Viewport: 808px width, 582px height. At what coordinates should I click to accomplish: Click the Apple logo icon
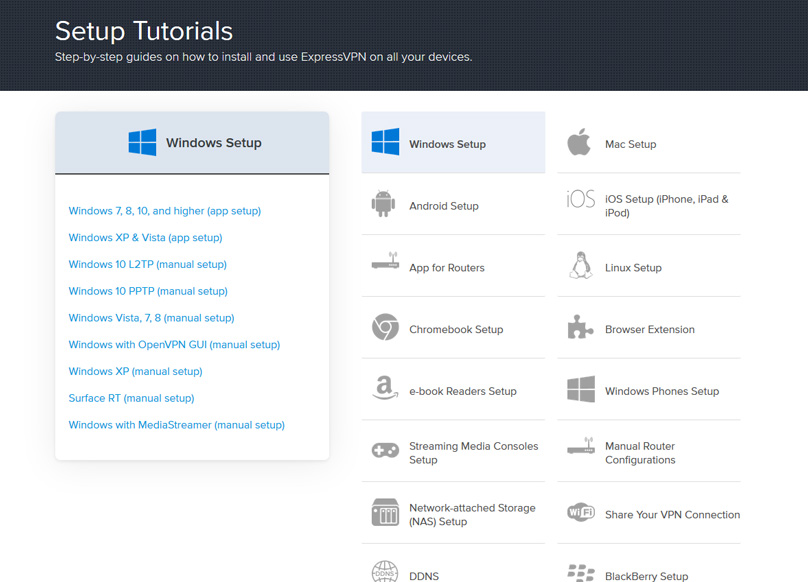pyautogui.click(x=579, y=142)
